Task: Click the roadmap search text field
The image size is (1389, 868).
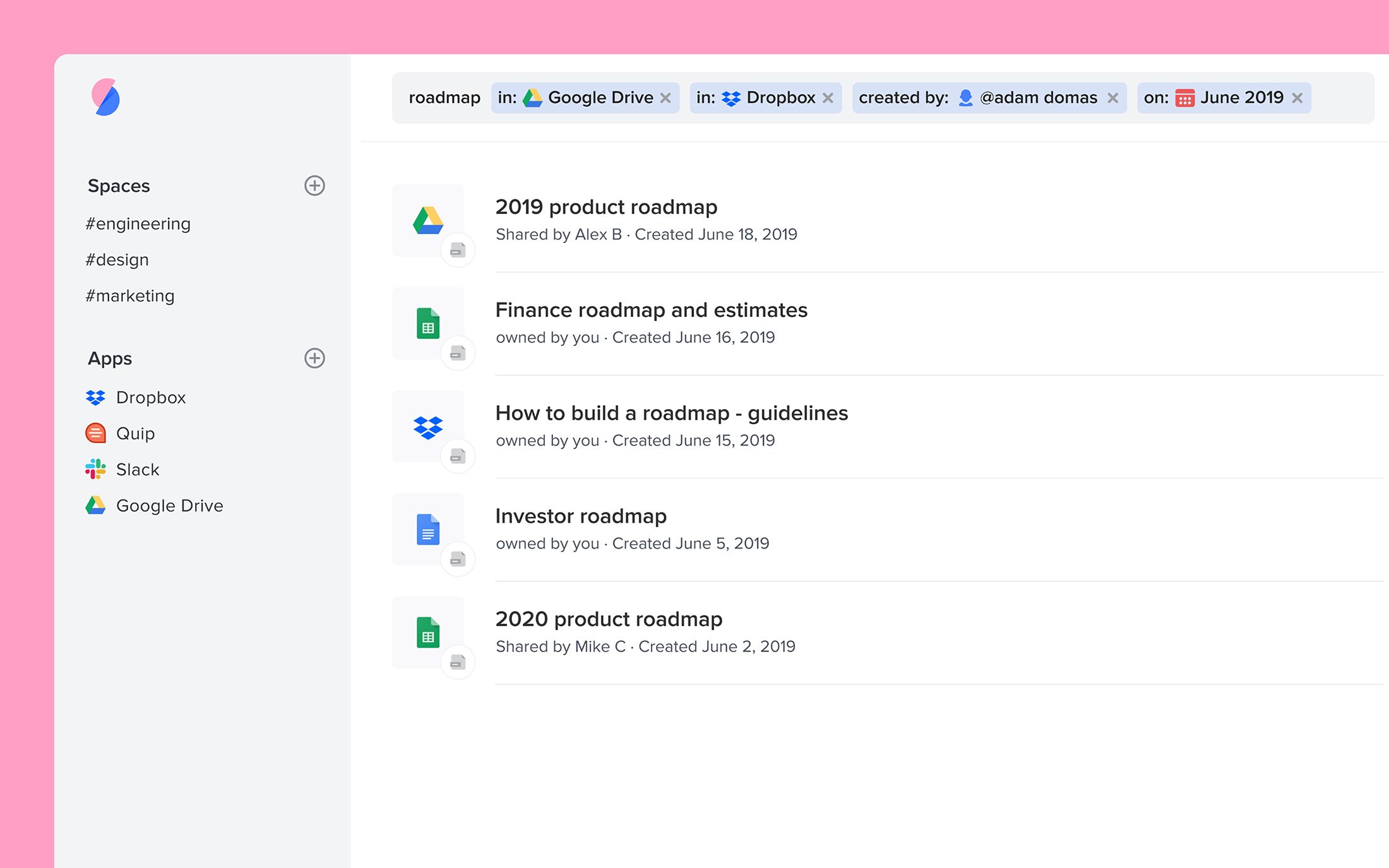Action: tap(444, 98)
